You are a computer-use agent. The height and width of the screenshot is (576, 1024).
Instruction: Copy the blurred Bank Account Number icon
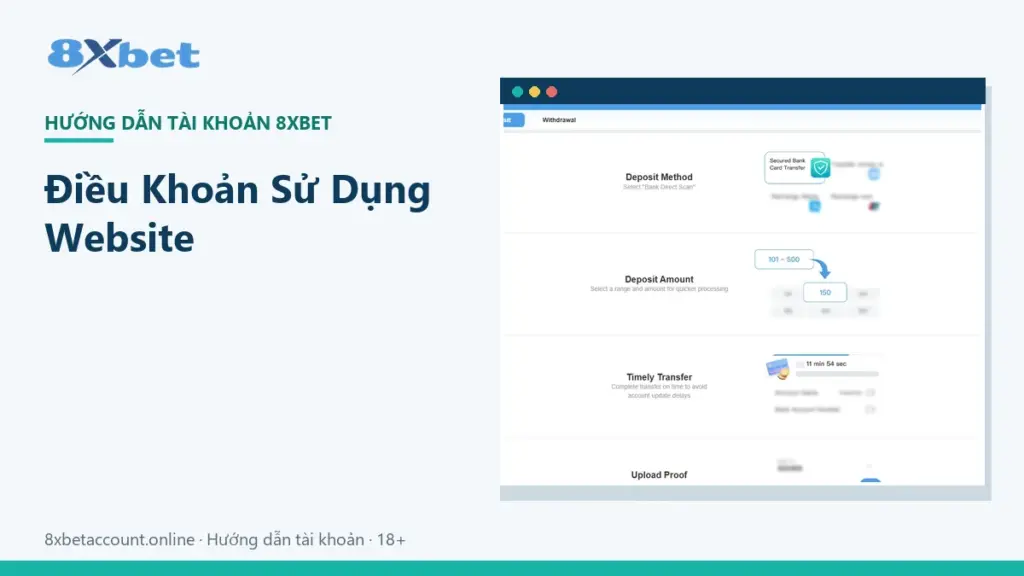coord(871,409)
